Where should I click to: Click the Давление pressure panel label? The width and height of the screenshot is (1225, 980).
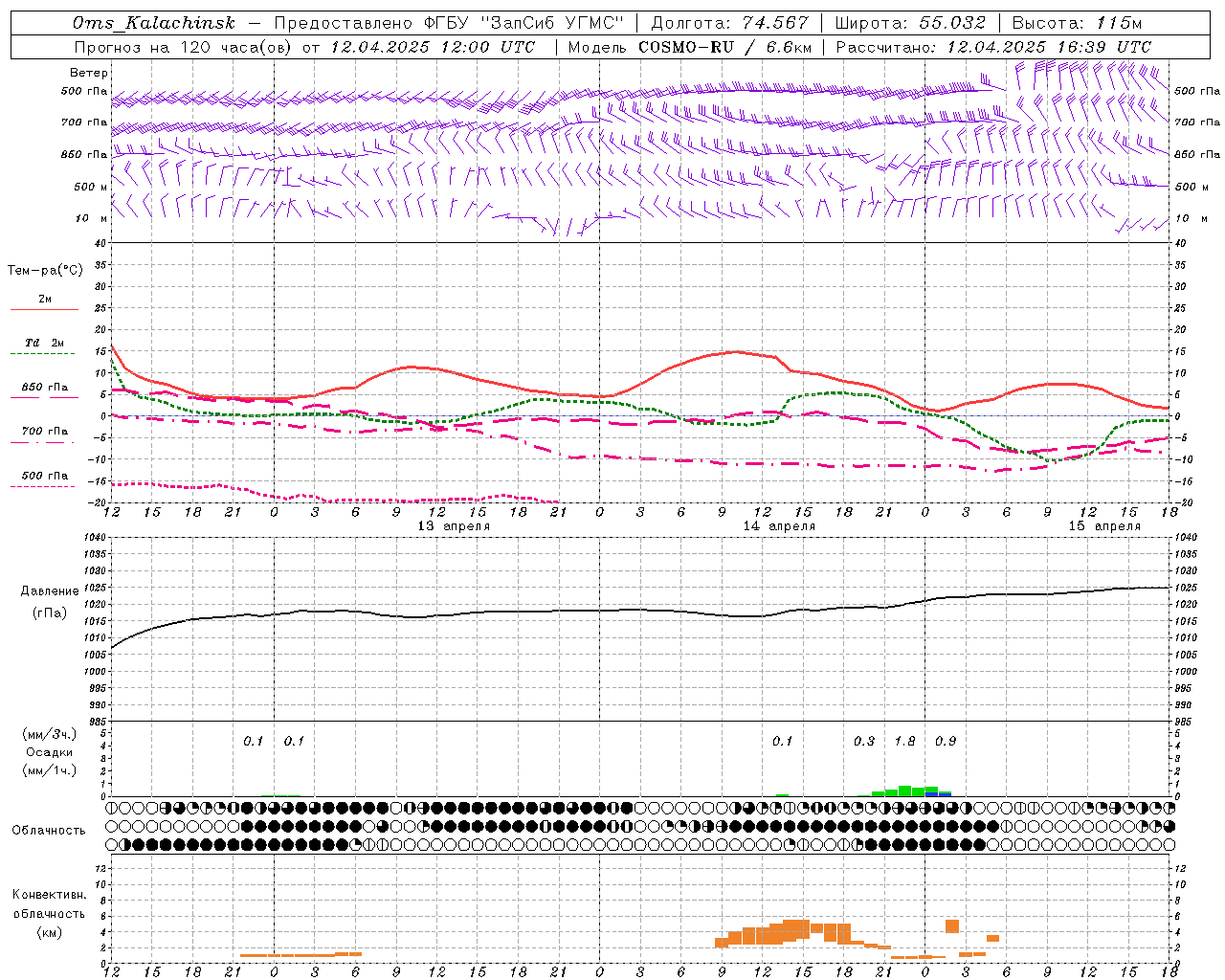click(50, 591)
